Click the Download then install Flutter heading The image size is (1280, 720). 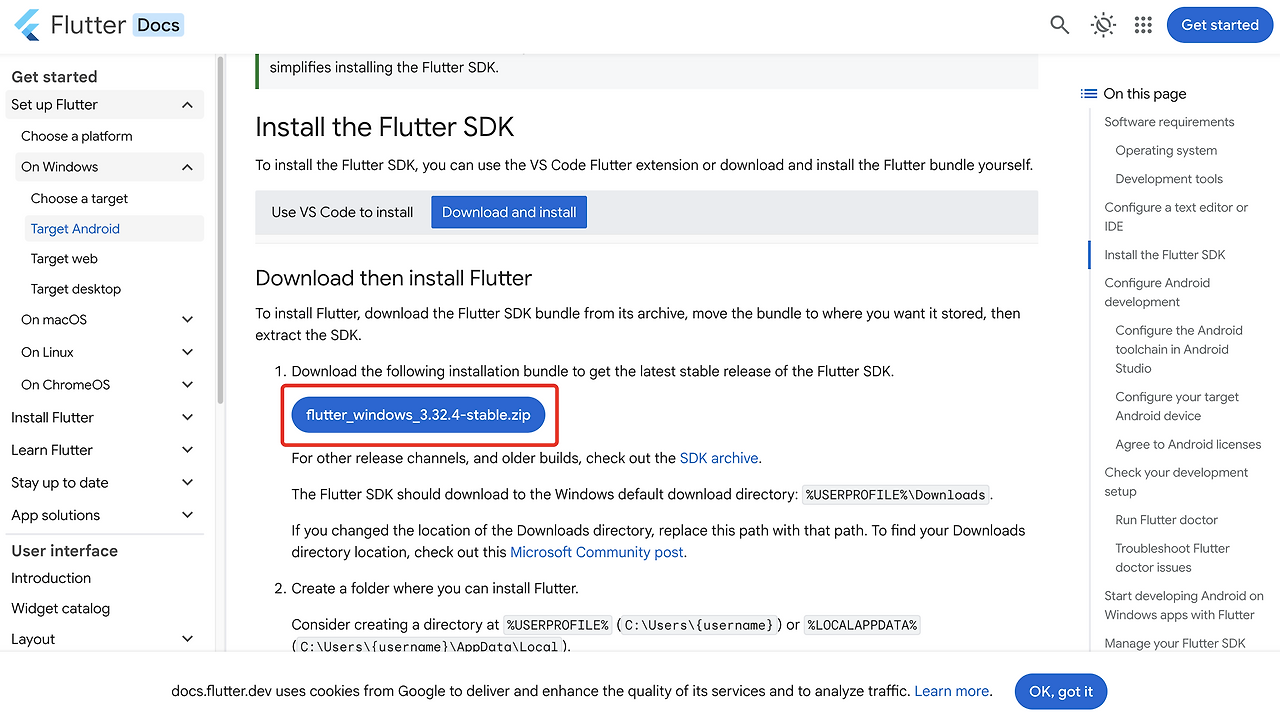(x=393, y=278)
